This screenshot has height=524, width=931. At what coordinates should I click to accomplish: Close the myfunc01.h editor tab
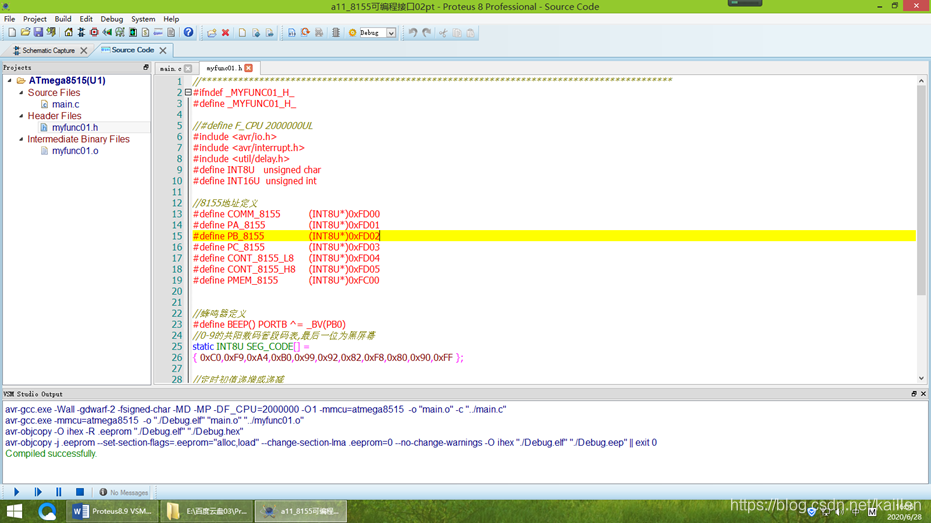[x=249, y=68]
